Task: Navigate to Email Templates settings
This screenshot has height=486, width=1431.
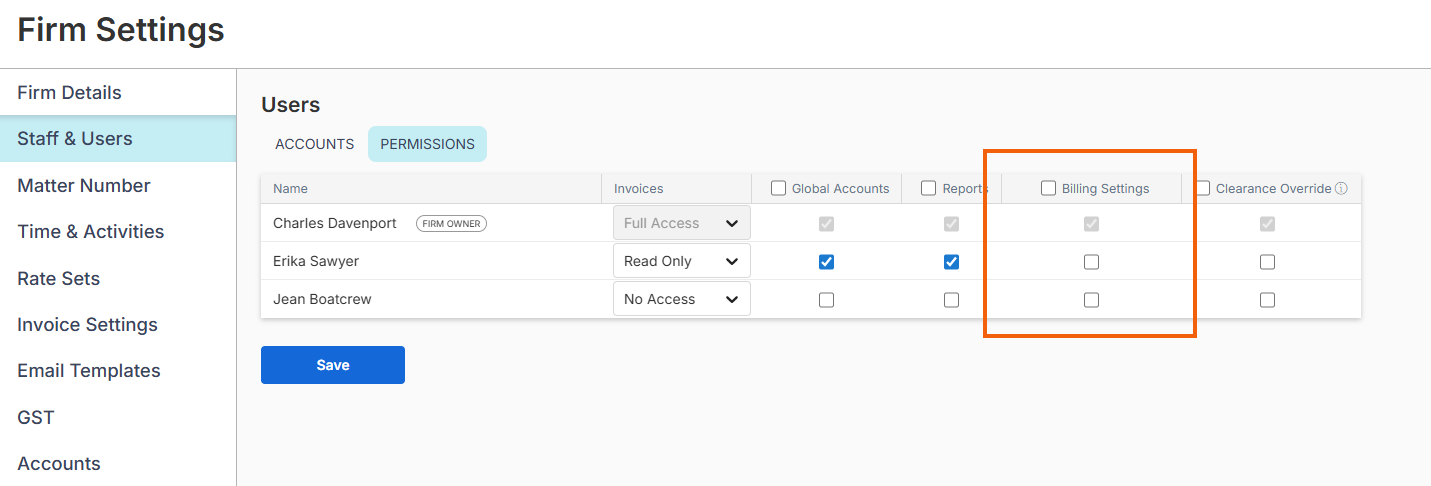Action: click(88, 371)
